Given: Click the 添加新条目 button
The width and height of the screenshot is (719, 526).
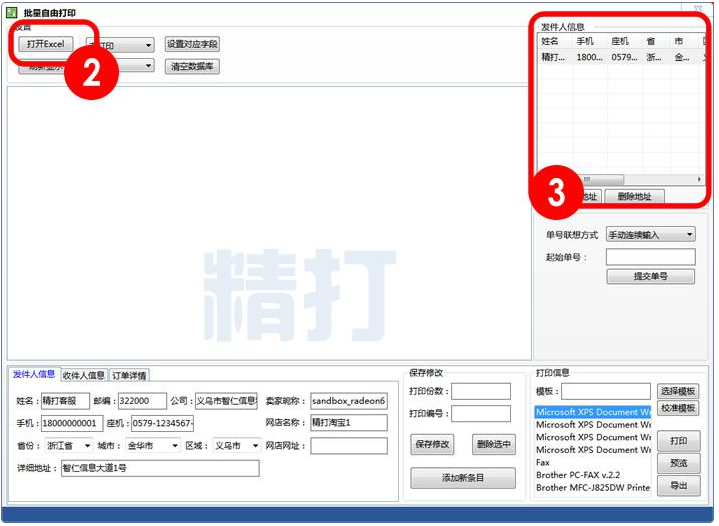Looking at the screenshot, I should tap(463, 478).
